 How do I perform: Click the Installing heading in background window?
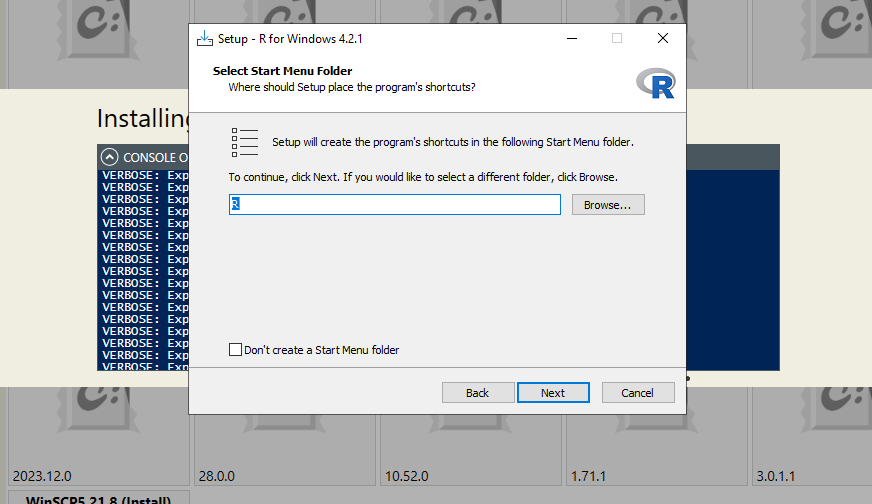(x=143, y=118)
